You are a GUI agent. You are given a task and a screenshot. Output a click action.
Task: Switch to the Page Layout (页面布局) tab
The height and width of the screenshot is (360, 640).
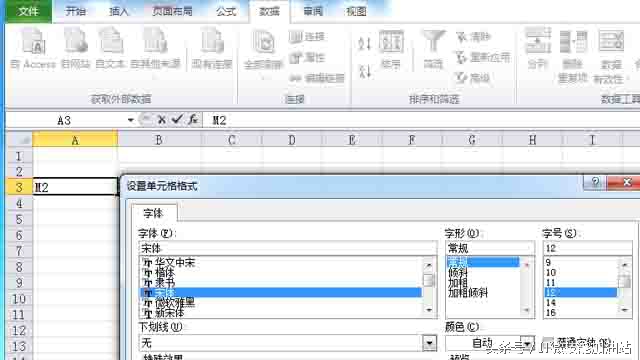pos(172,11)
